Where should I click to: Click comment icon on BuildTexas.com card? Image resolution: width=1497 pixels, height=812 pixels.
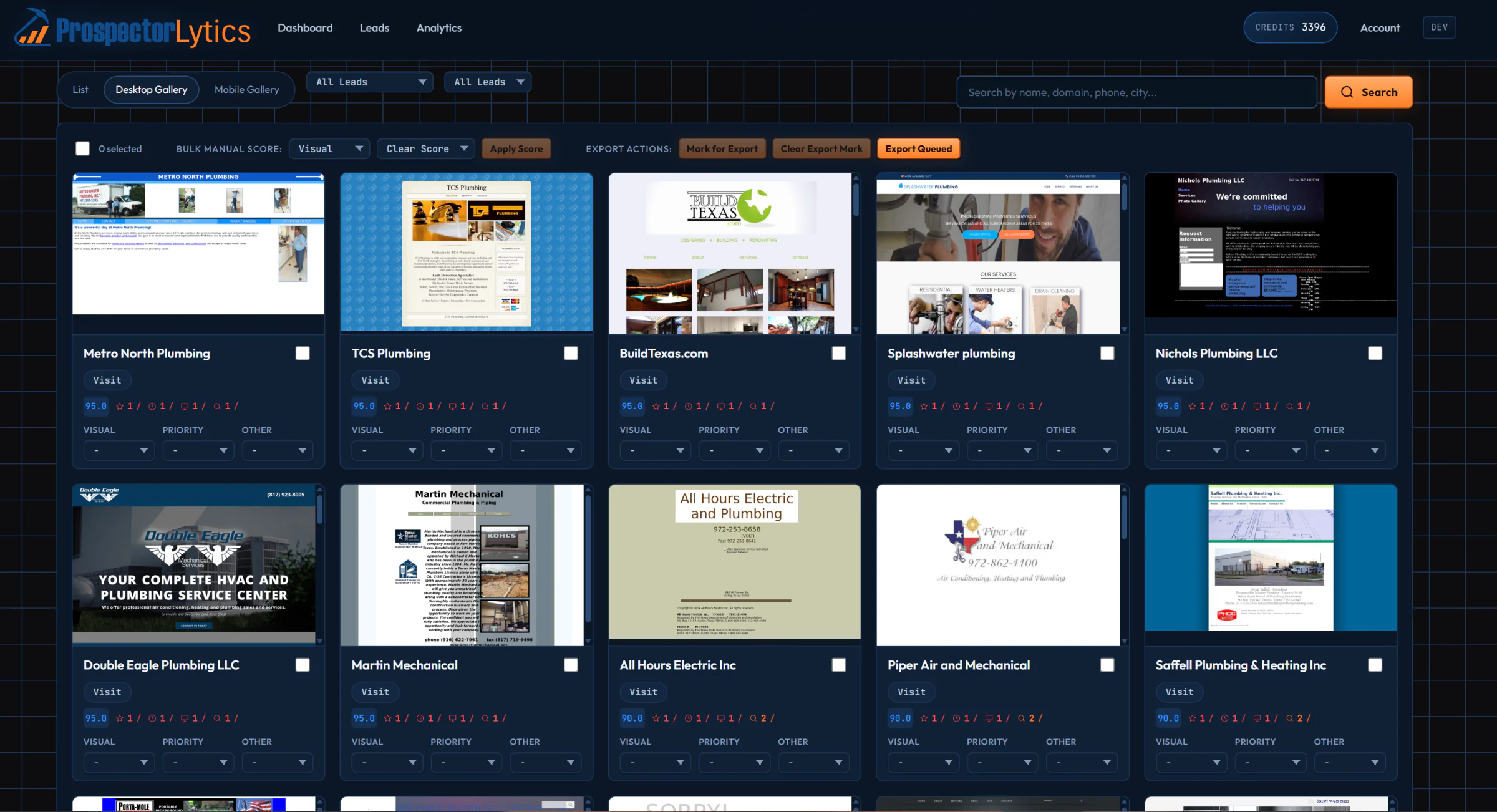click(x=721, y=407)
